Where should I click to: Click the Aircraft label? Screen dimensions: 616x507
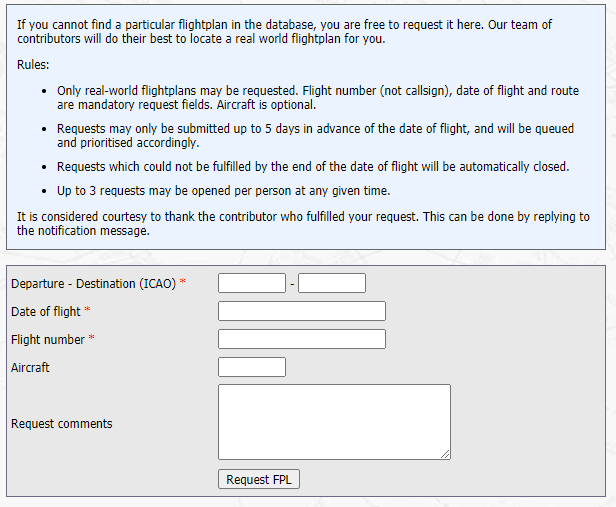[30, 368]
